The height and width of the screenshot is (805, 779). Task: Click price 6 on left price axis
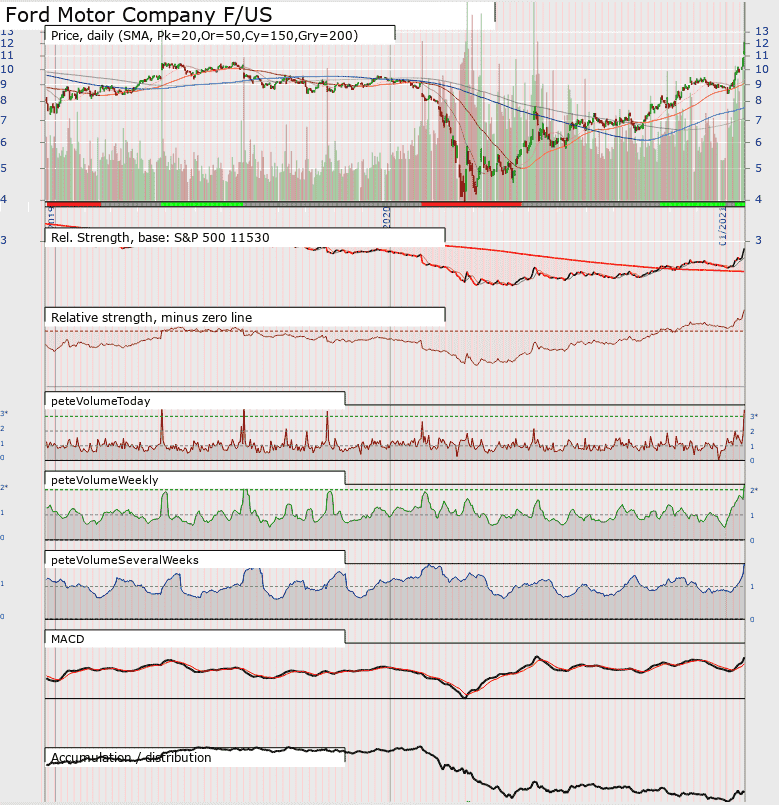pos(4,142)
